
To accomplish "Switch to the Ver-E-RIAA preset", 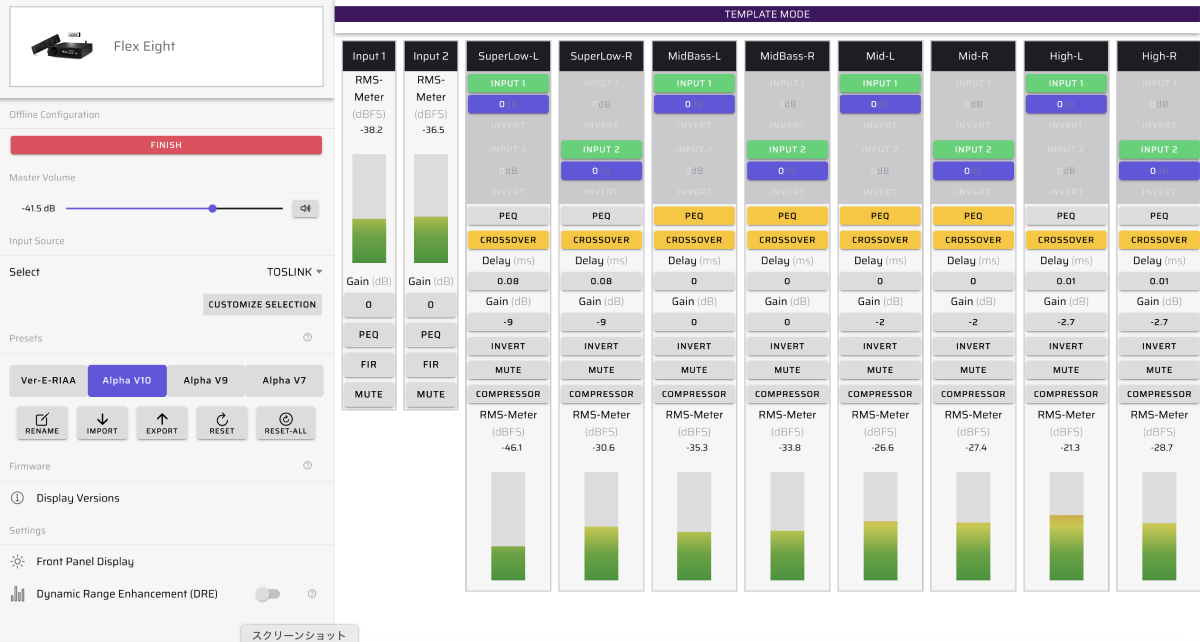I will tap(48, 380).
